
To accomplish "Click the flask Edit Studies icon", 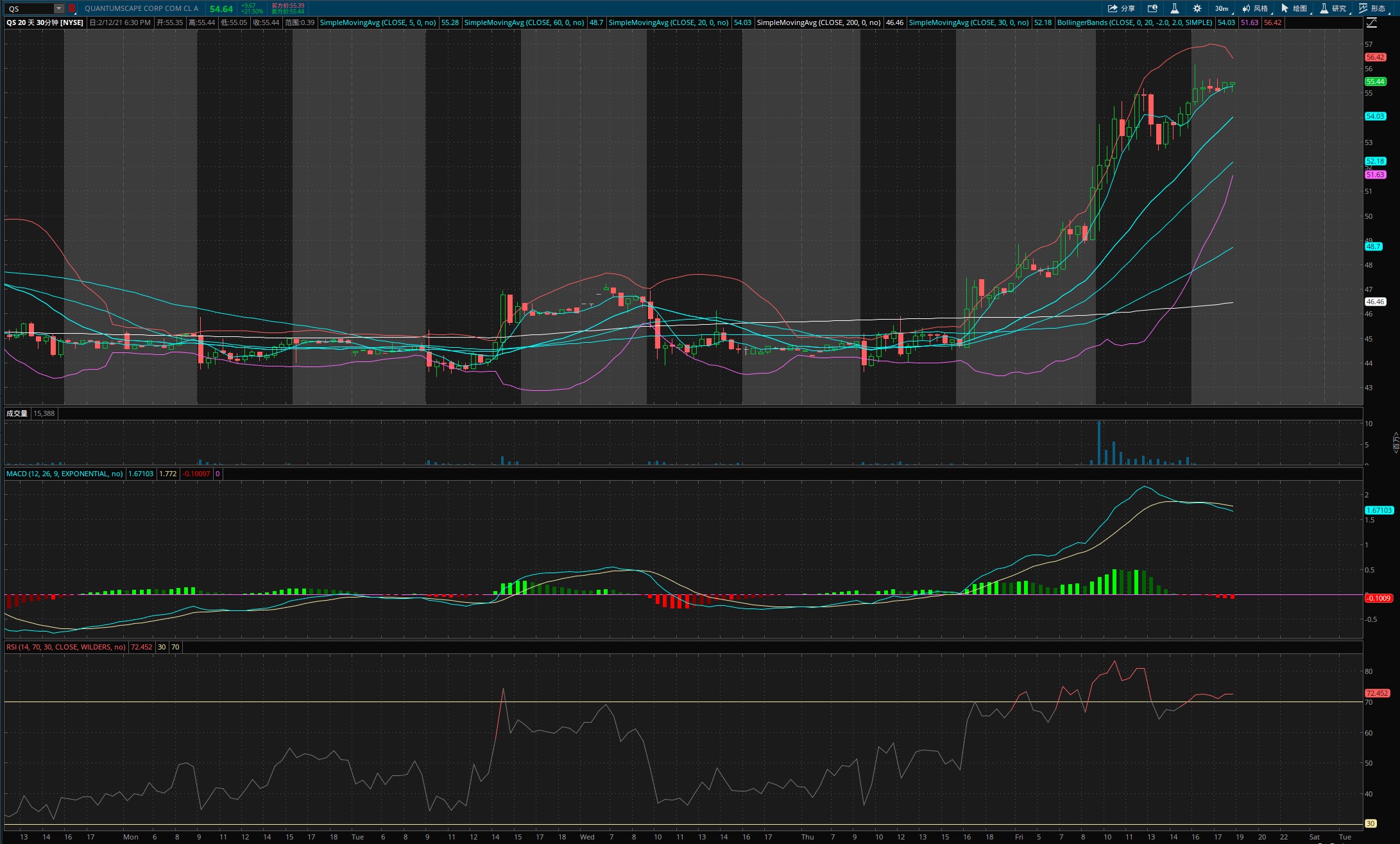I will (x=1174, y=8).
